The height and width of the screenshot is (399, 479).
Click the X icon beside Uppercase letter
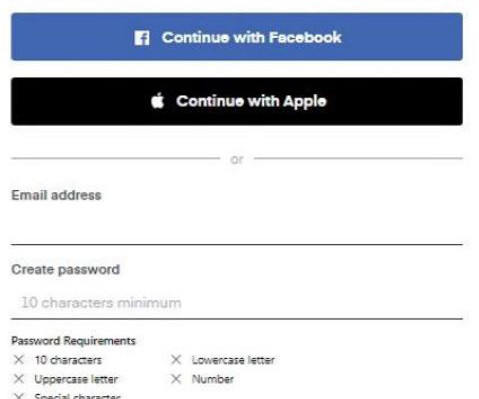click(19, 379)
